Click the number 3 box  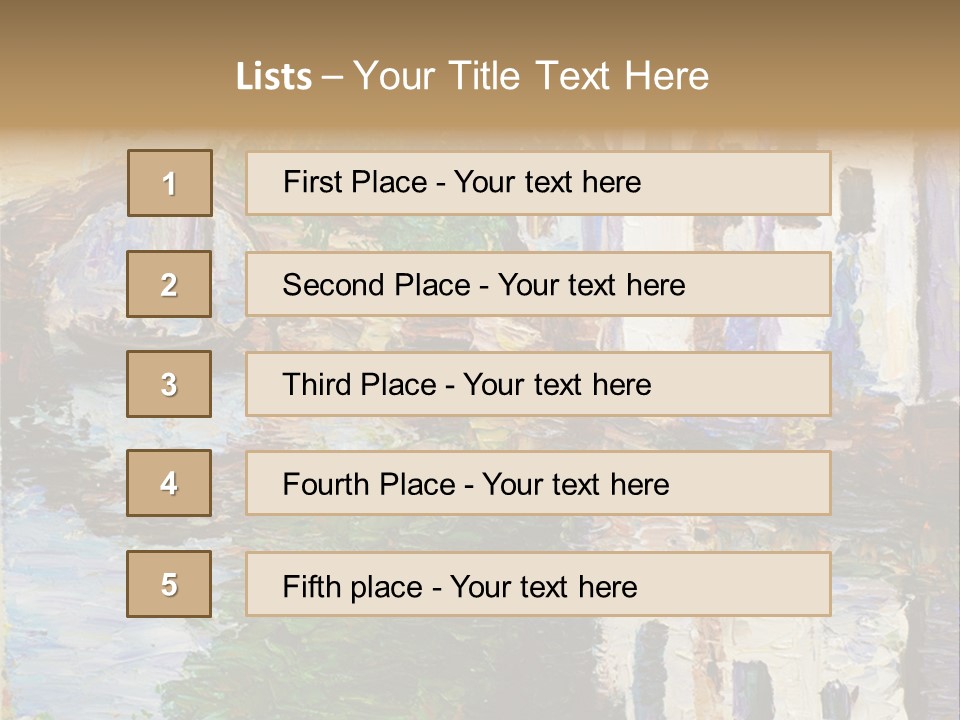click(169, 384)
